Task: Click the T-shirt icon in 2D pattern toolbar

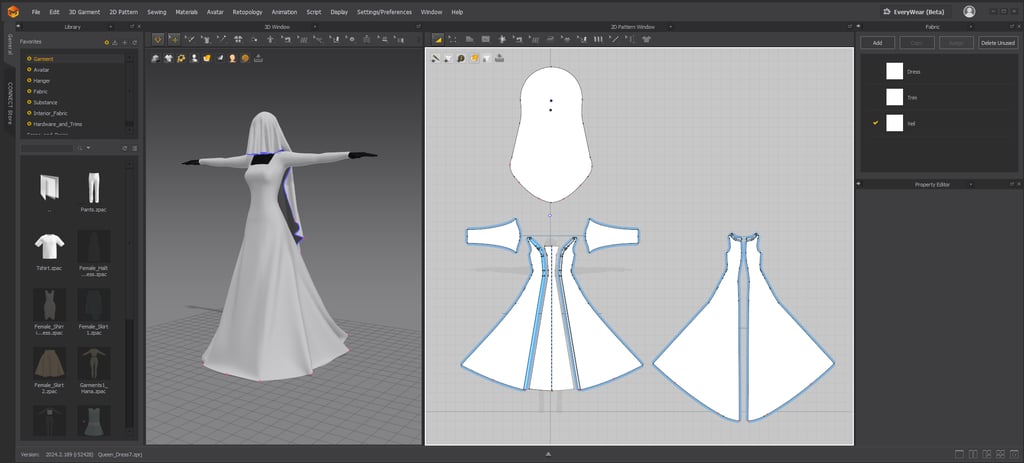Action: coord(647,39)
